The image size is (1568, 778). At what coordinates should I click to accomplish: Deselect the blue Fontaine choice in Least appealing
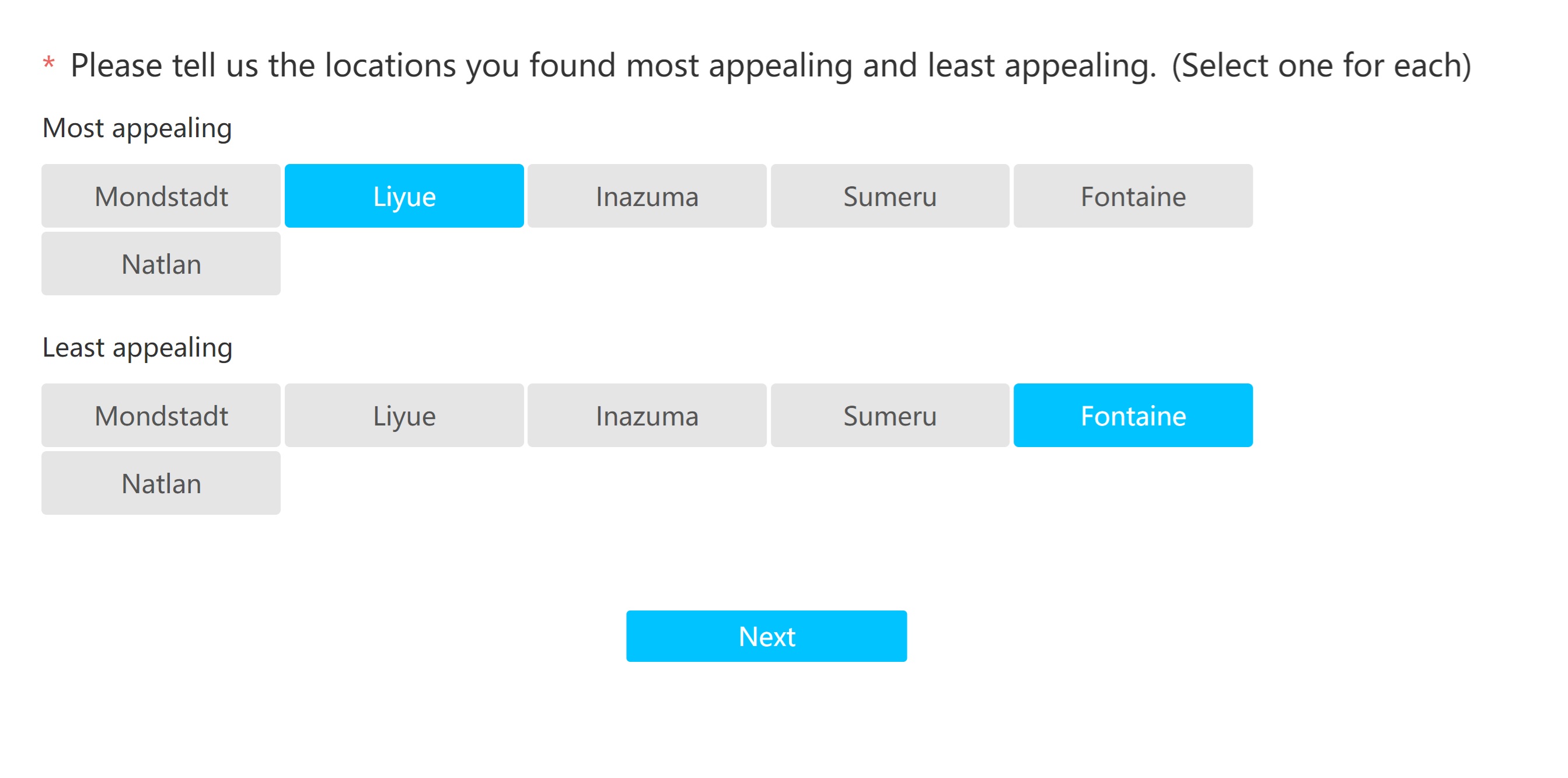pos(1132,415)
